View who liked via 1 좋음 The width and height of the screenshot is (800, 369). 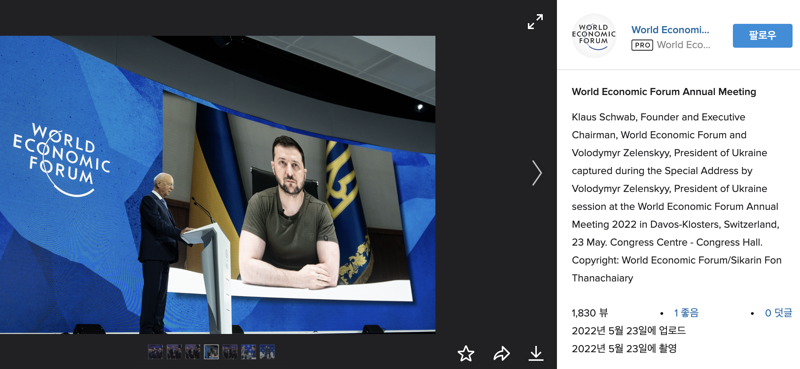tap(686, 313)
